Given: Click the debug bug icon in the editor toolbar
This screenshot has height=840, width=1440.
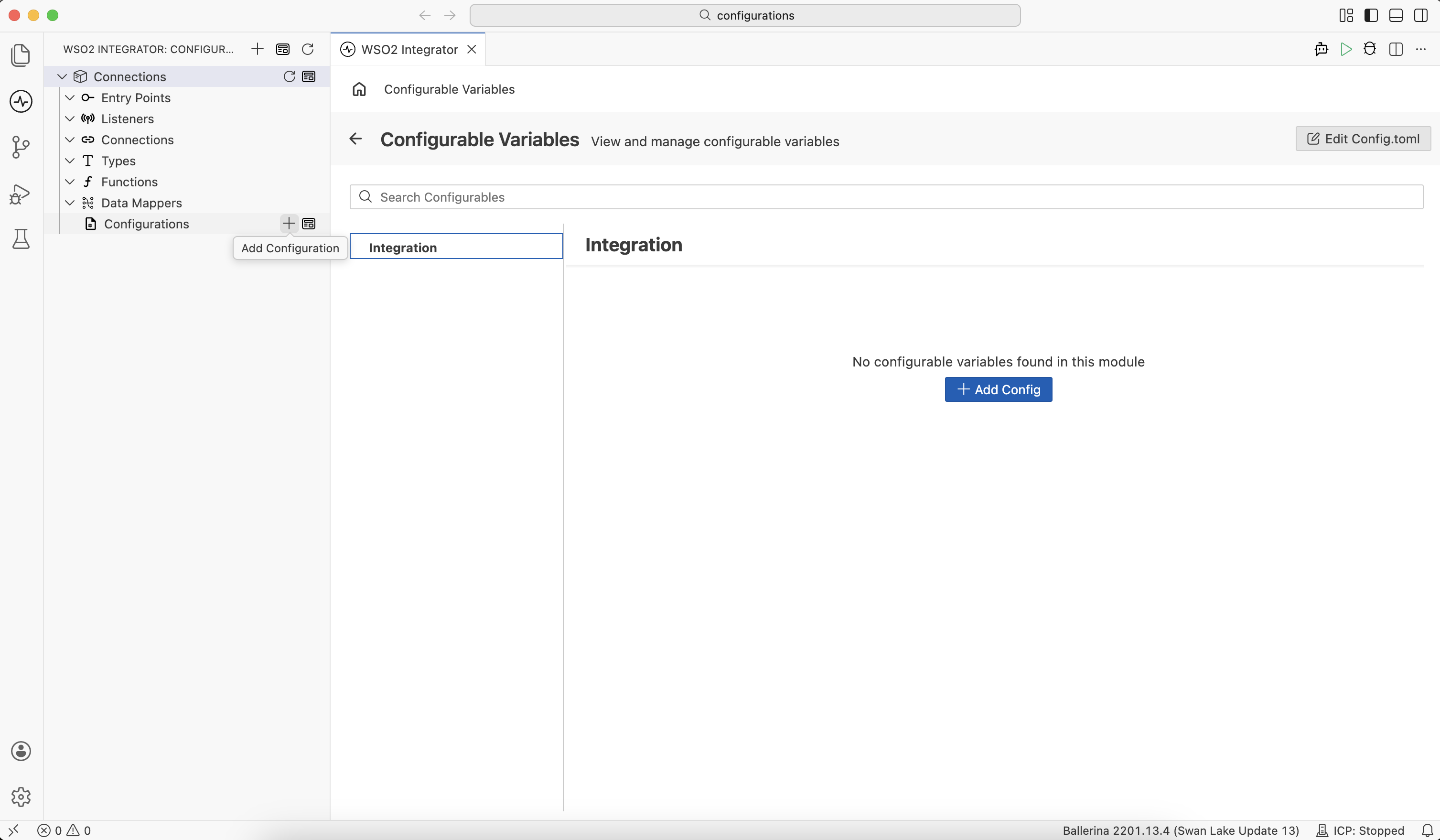Looking at the screenshot, I should point(1370,49).
